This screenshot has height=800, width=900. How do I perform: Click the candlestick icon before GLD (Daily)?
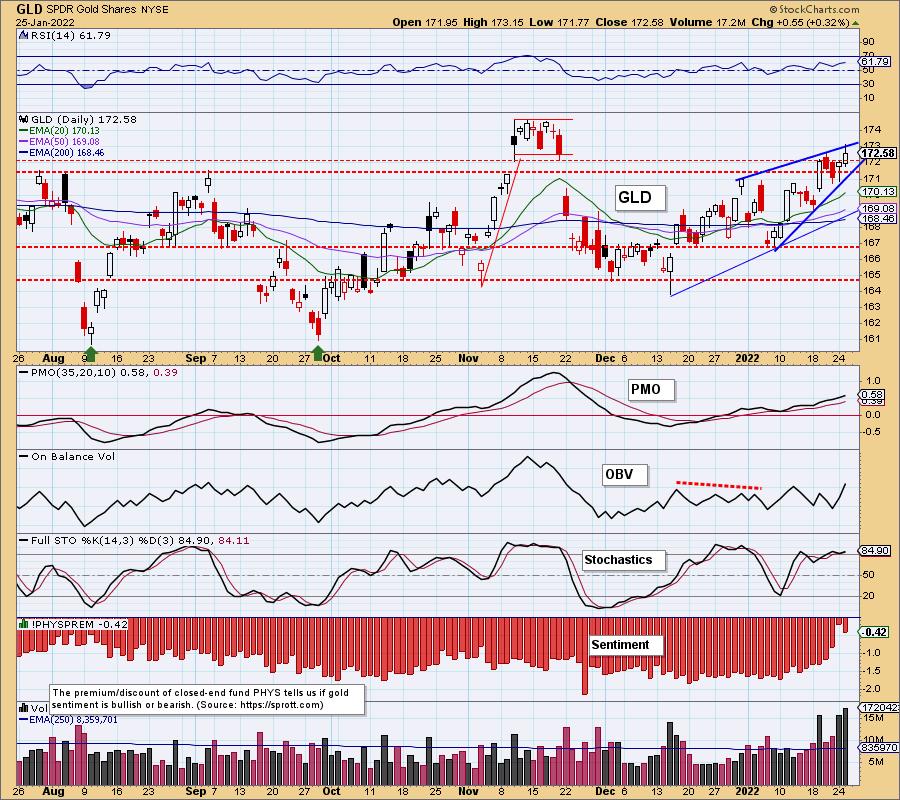[24, 119]
